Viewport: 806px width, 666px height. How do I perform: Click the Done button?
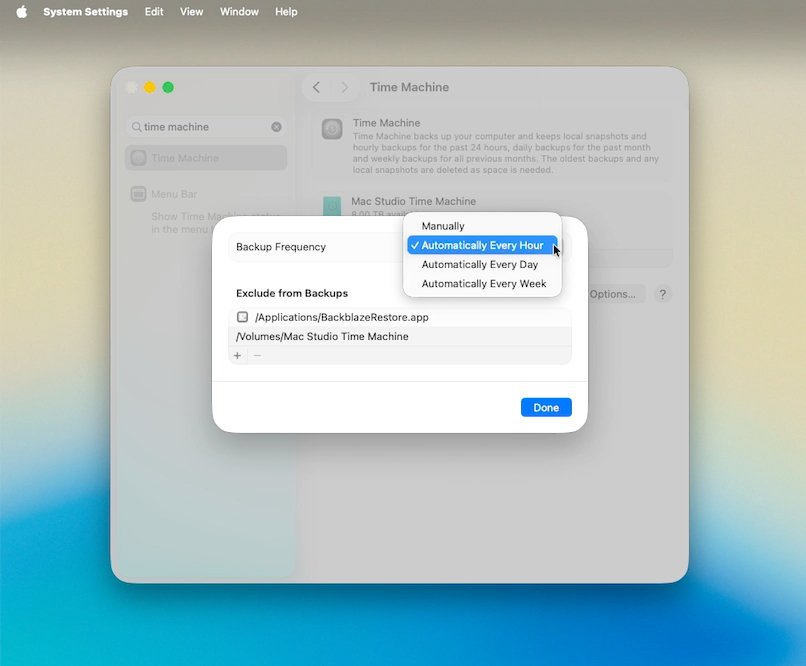point(546,408)
